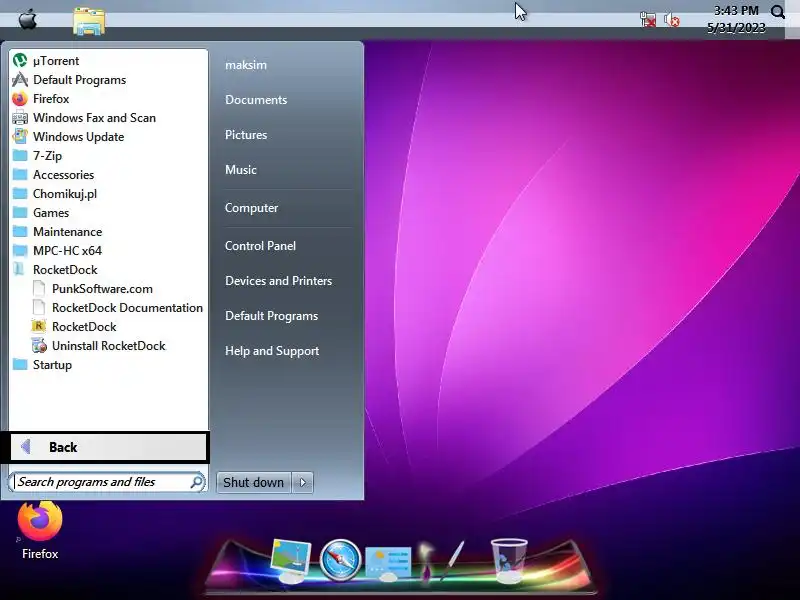The image size is (800, 600).
Task: Open the maksim user folder
Action: 246,65
